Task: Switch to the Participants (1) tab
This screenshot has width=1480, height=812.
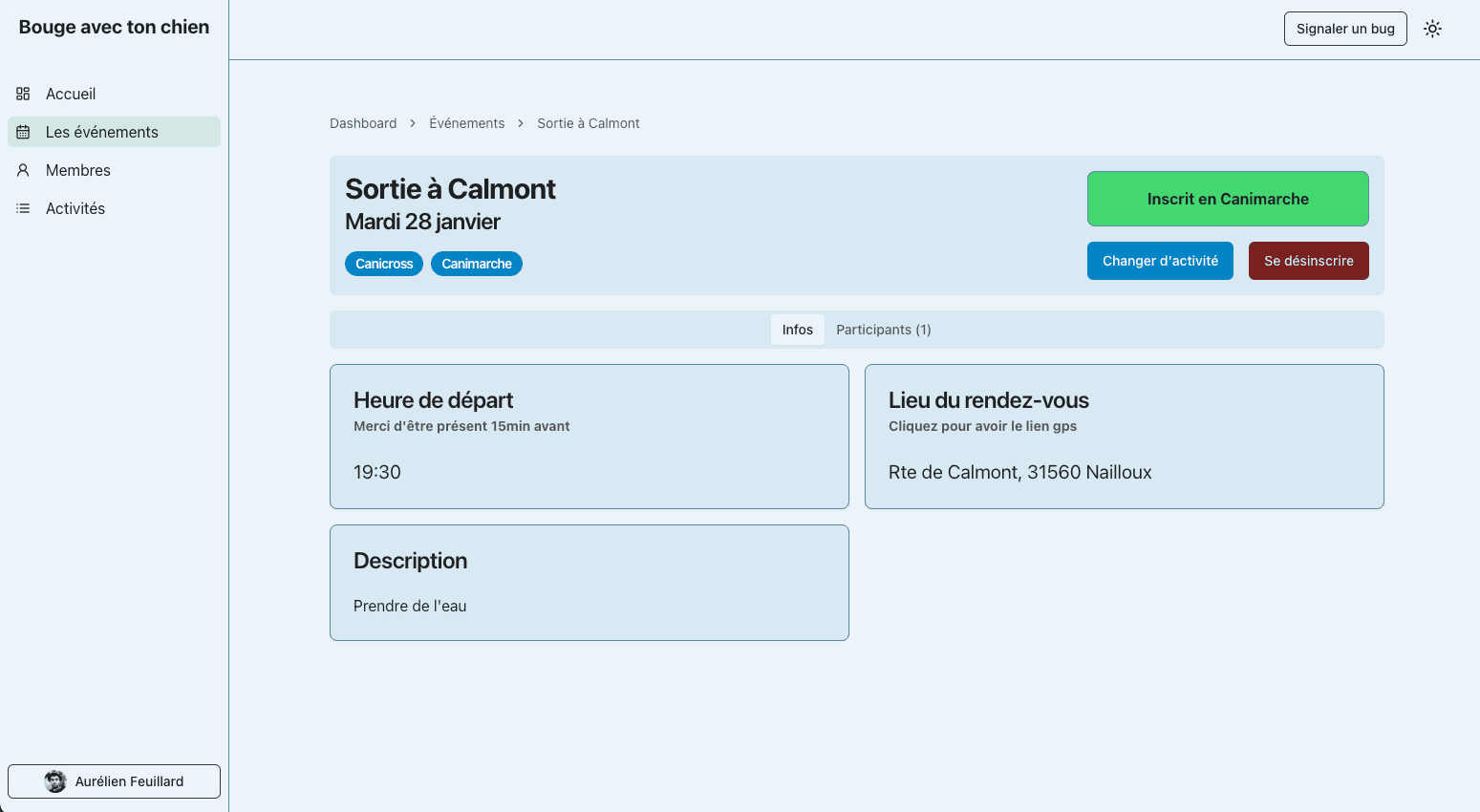Action: pyautogui.click(x=884, y=330)
